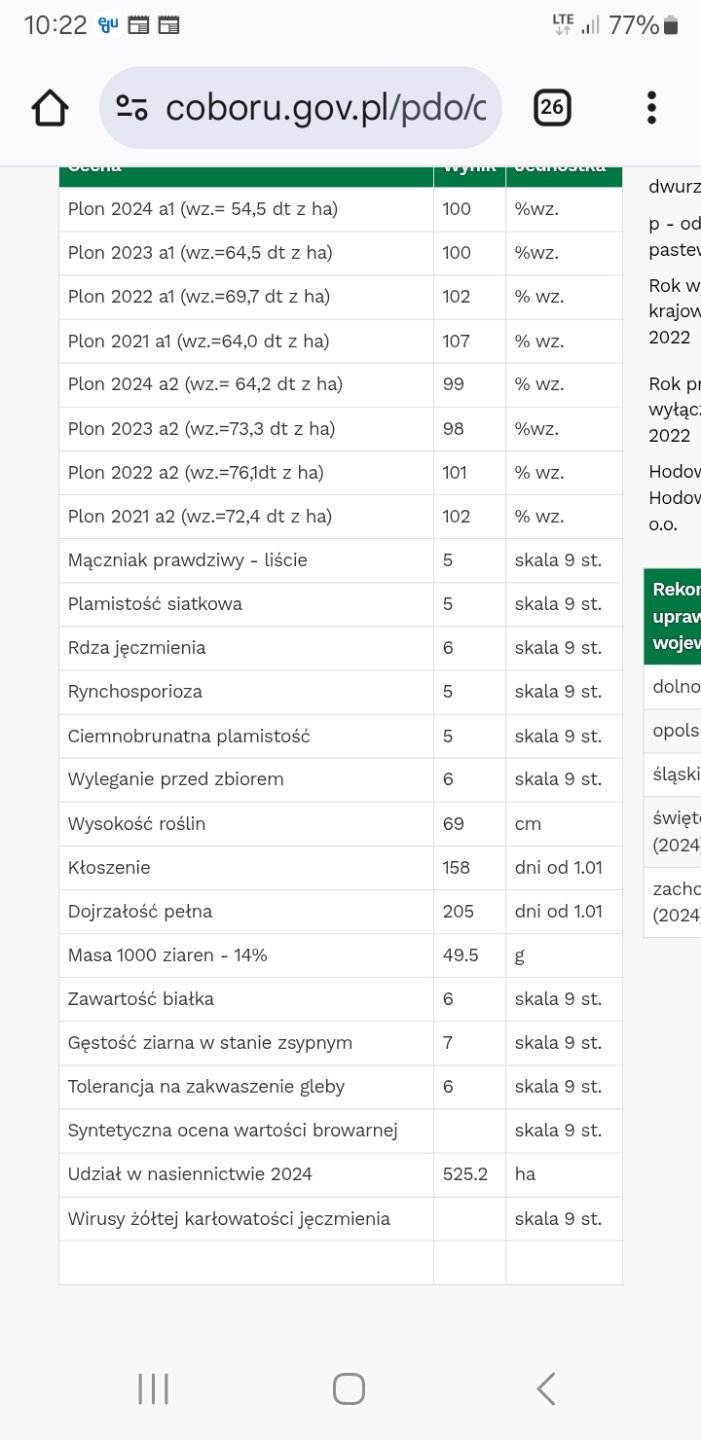Screen dimensions: 701x1440
Task: Tap the calendar notification icon in status bar
Action: click(139, 25)
